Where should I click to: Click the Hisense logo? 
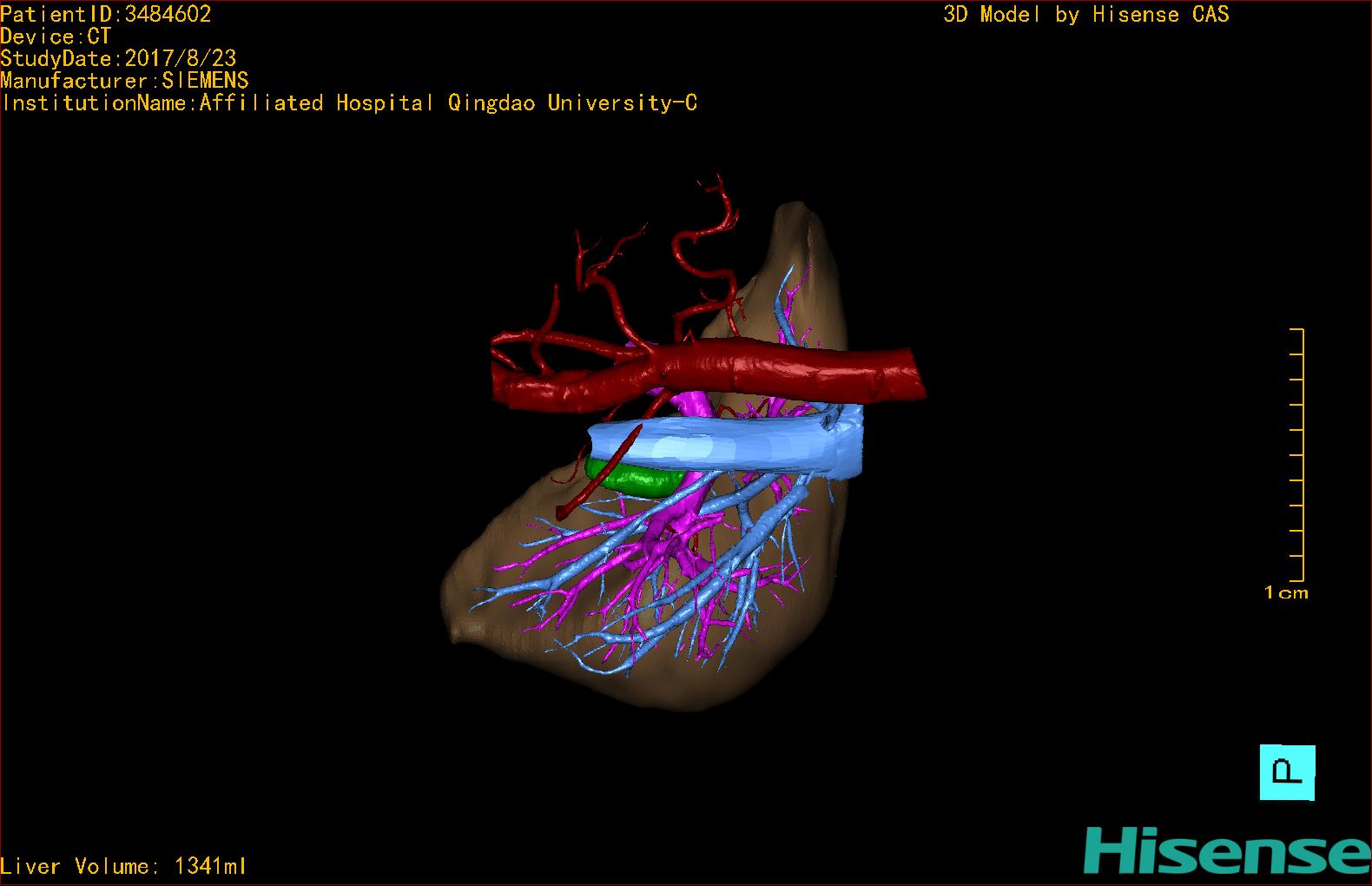1227,850
